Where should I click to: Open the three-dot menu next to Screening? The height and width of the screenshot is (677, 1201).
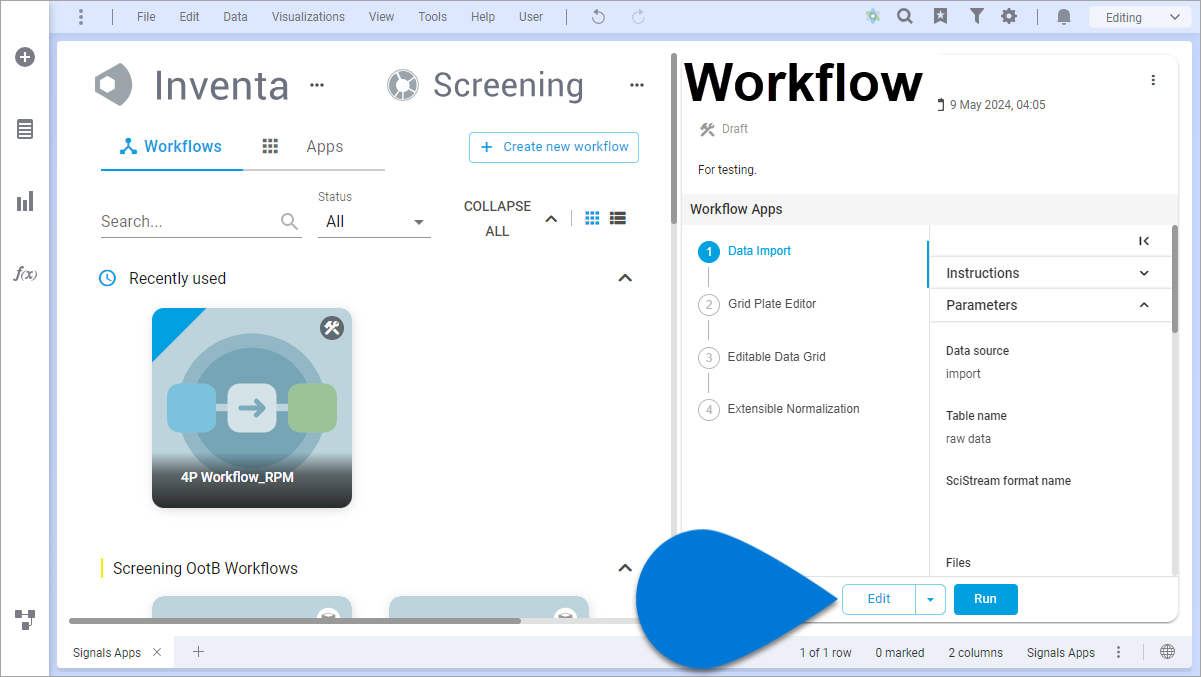click(637, 85)
